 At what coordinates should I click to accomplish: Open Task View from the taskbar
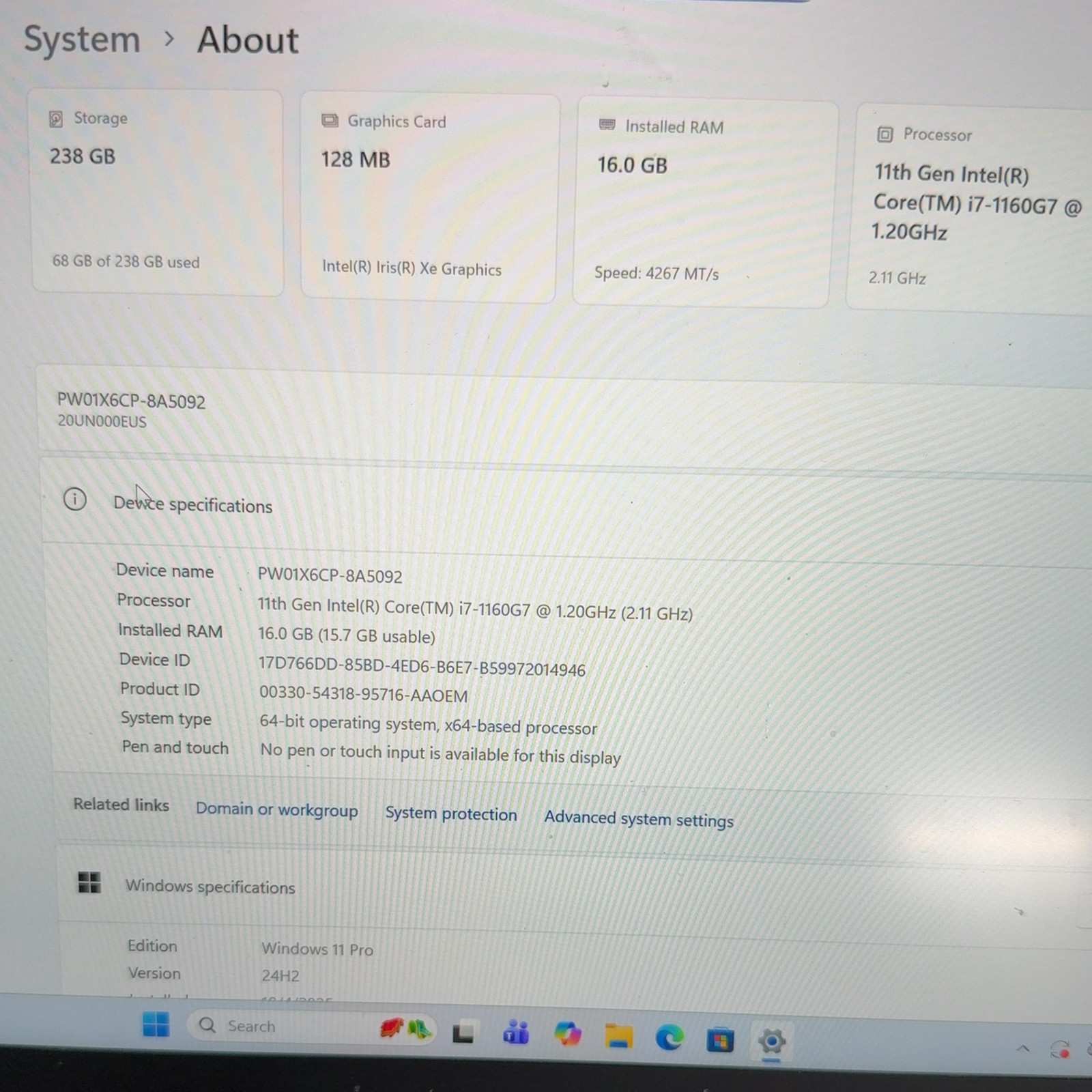point(464,1033)
